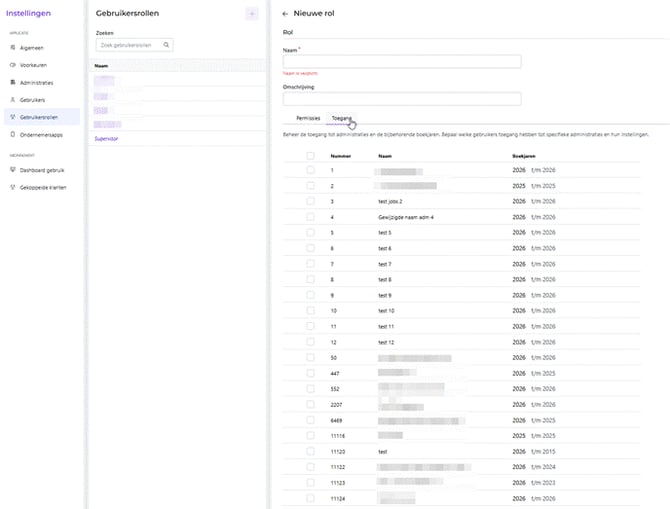The height and width of the screenshot is (509, 670).
Task: Switch to the Permissies tab
Action: tap(308, 118)
